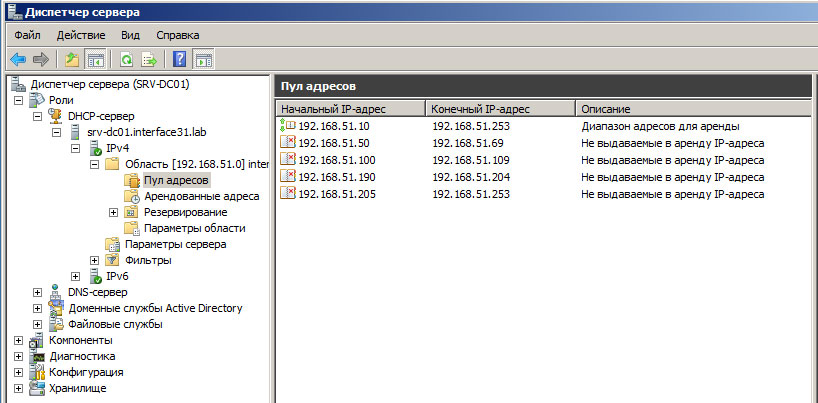Collapse the IPv4 tree node

[x=76, y=149]
